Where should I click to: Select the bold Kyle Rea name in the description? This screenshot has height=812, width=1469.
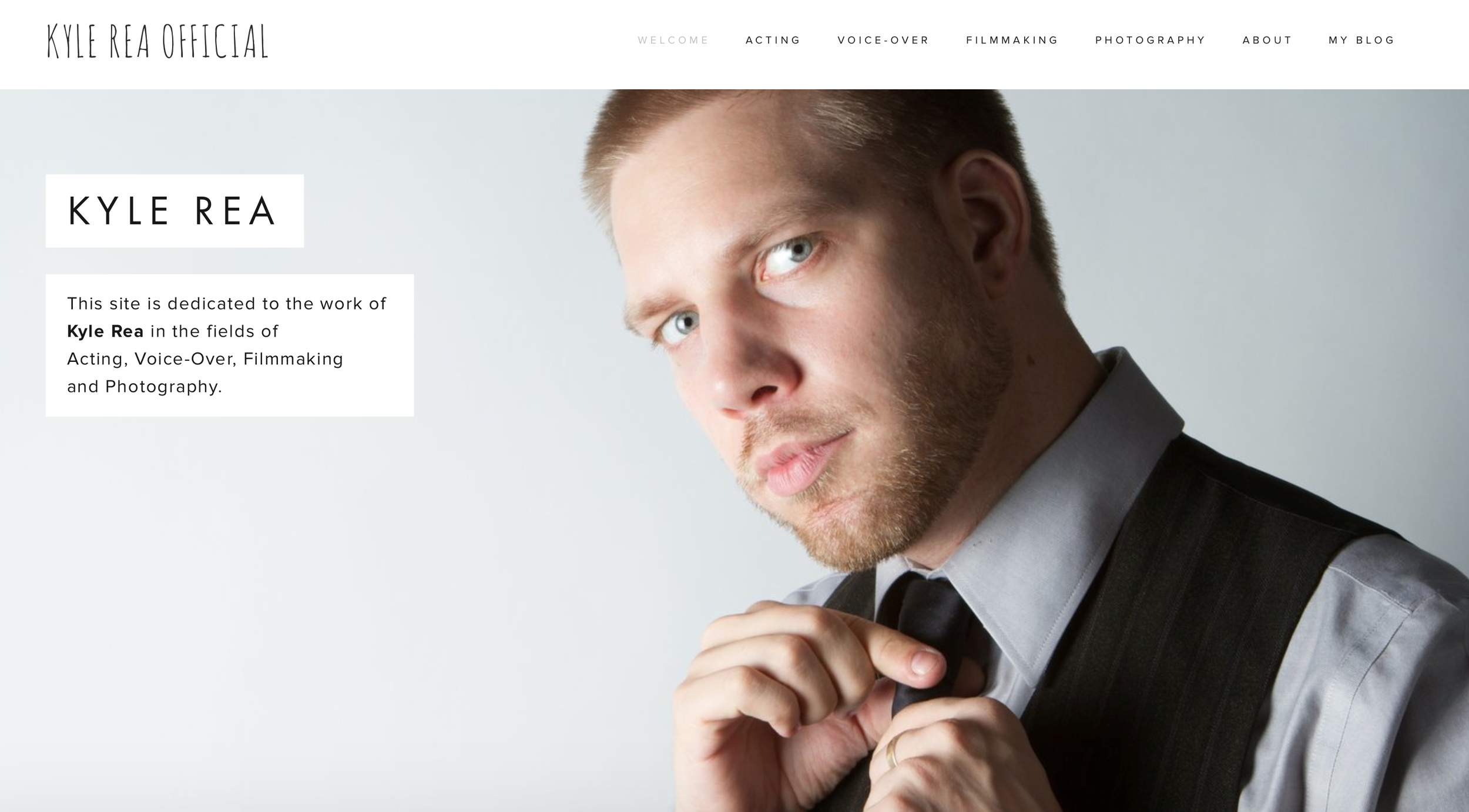pos(105,331)
